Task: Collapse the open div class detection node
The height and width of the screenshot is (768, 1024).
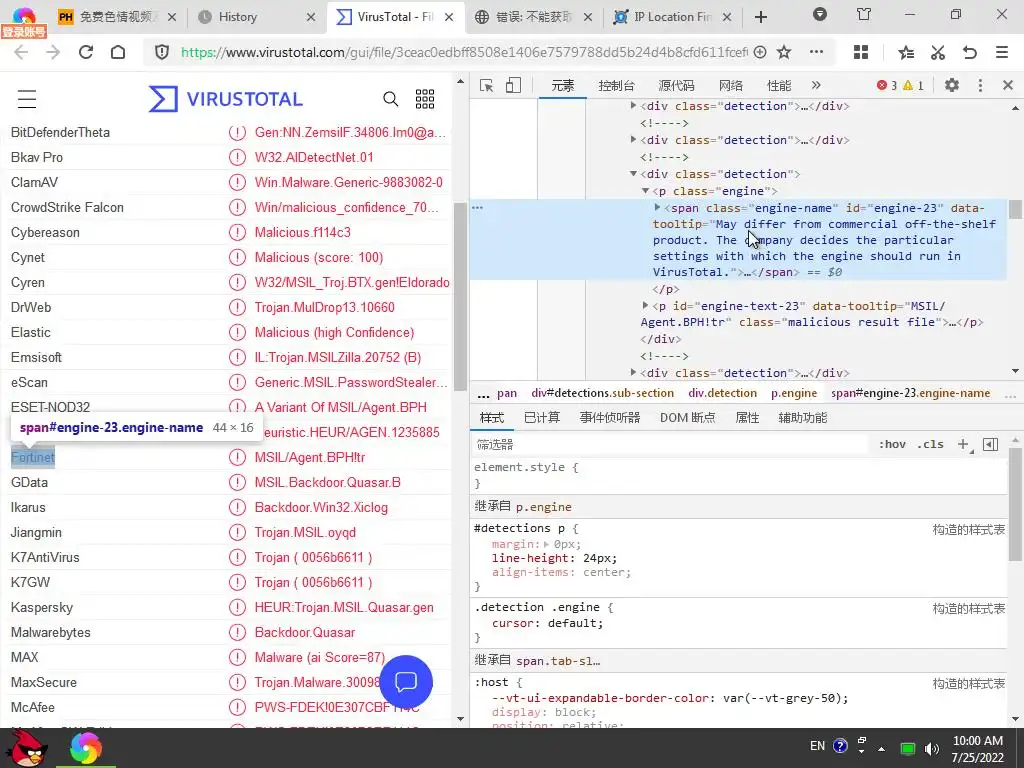Action: pos(633,174)
